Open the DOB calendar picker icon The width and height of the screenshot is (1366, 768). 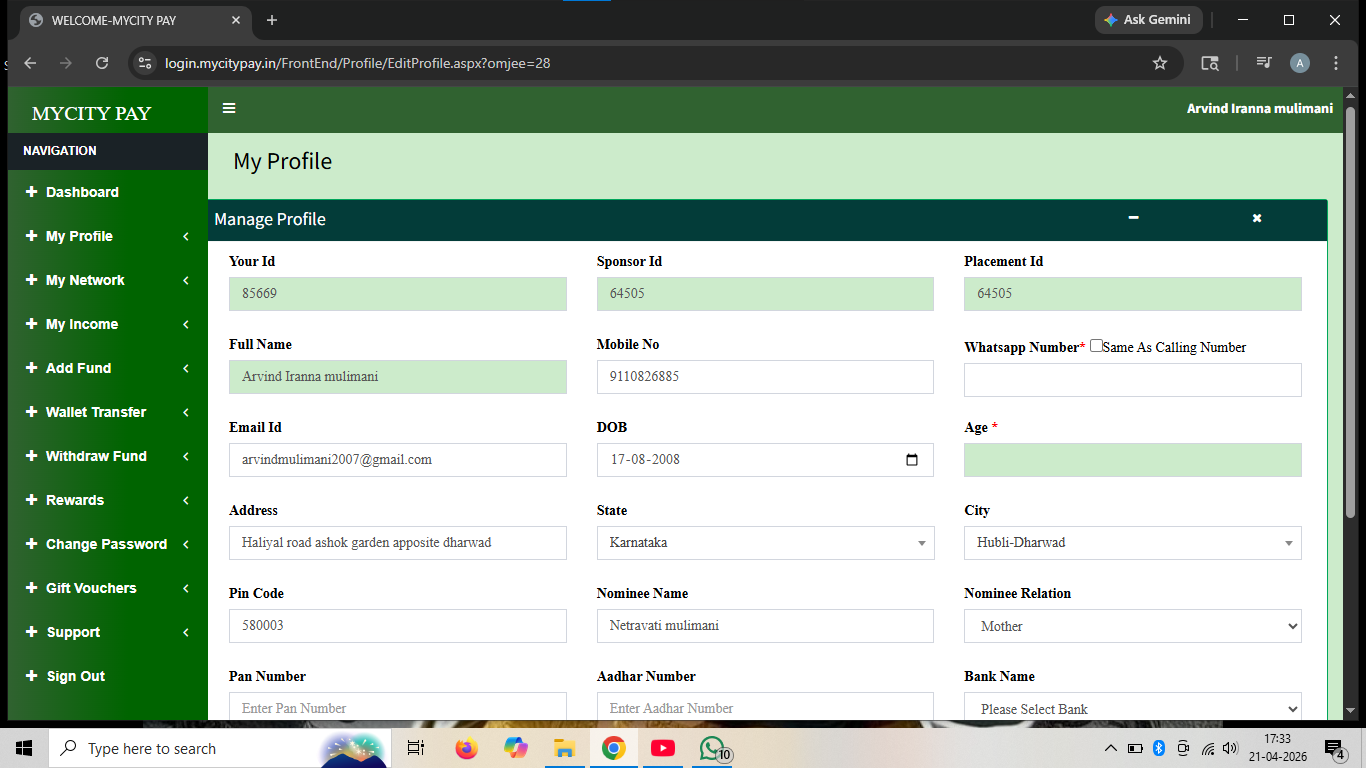pyautogui.click(x=911, y=460)
